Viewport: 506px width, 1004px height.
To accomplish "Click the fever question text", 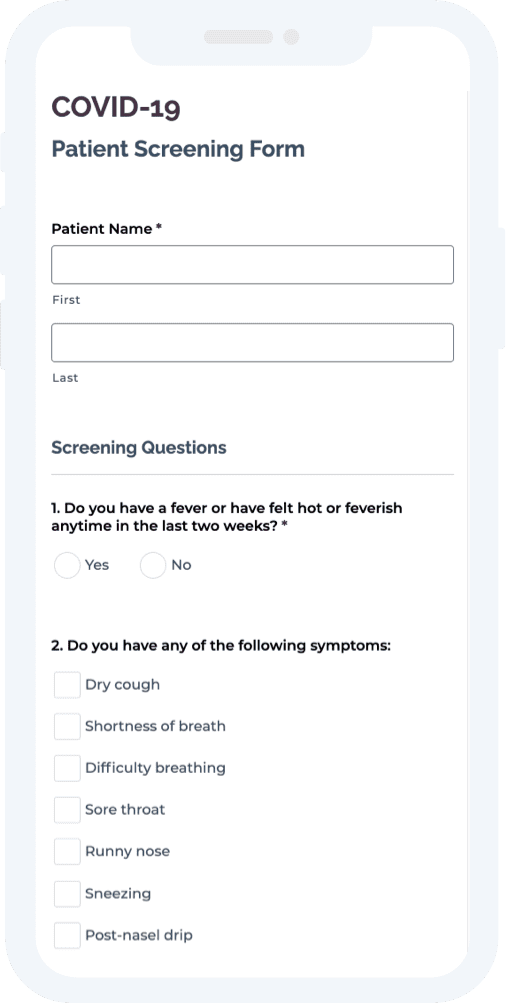I will [227, 517].
